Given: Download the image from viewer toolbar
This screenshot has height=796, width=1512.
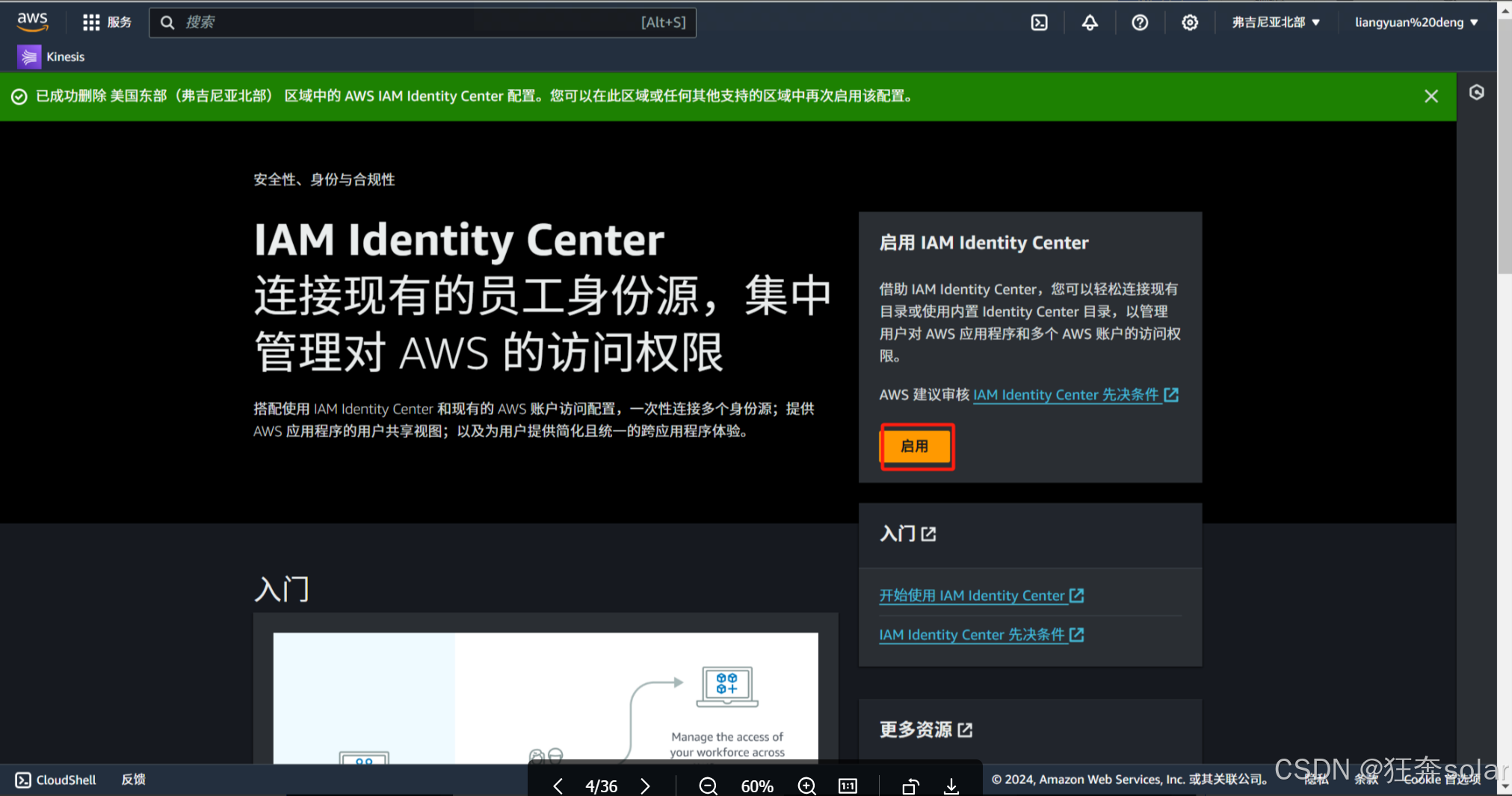Looking at the screenshot, I should [951, 786].
